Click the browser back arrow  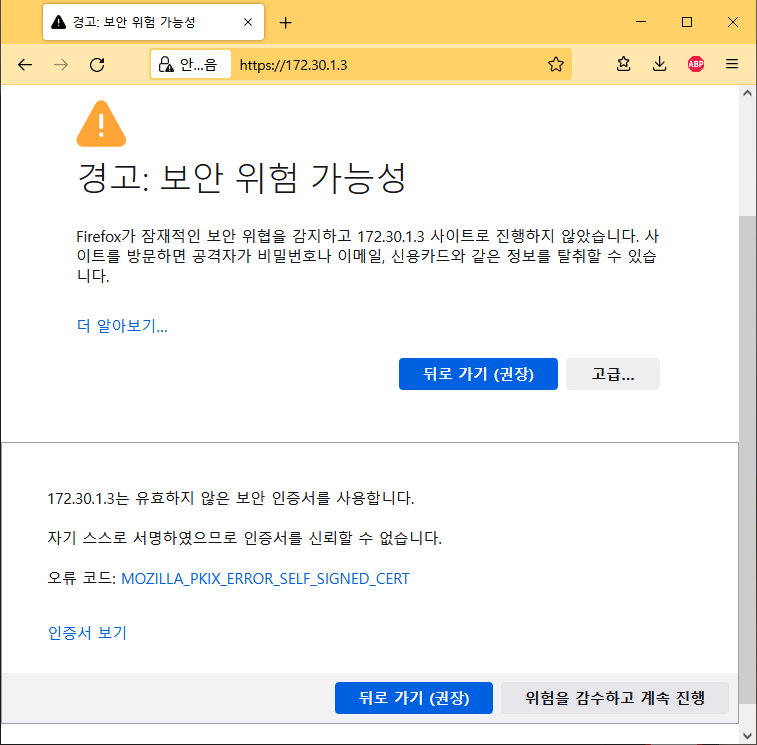[25, 64]
